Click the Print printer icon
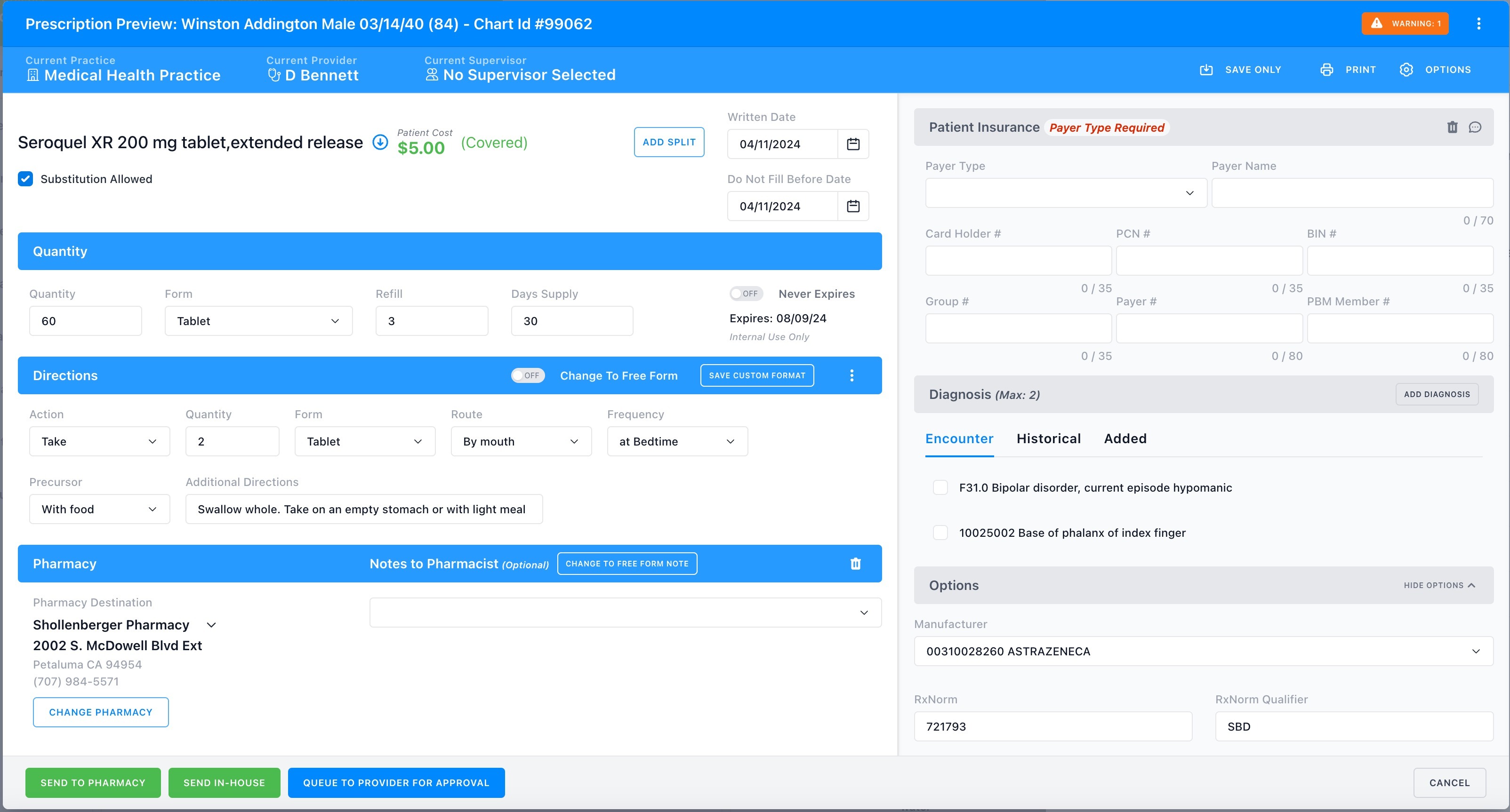 click(x=1326, y=70)
